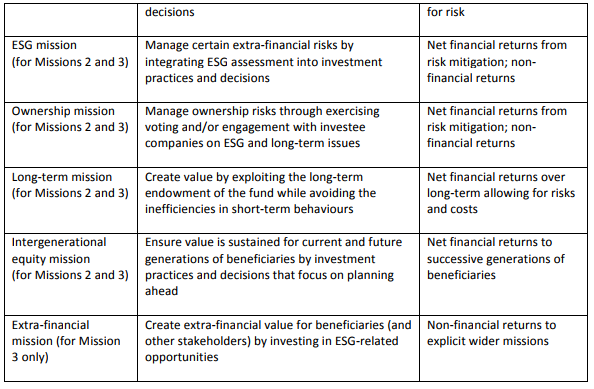594x389 pixels.
Task: Click 'Manage ownership risks through exercising' description
Action: (262, 111)
